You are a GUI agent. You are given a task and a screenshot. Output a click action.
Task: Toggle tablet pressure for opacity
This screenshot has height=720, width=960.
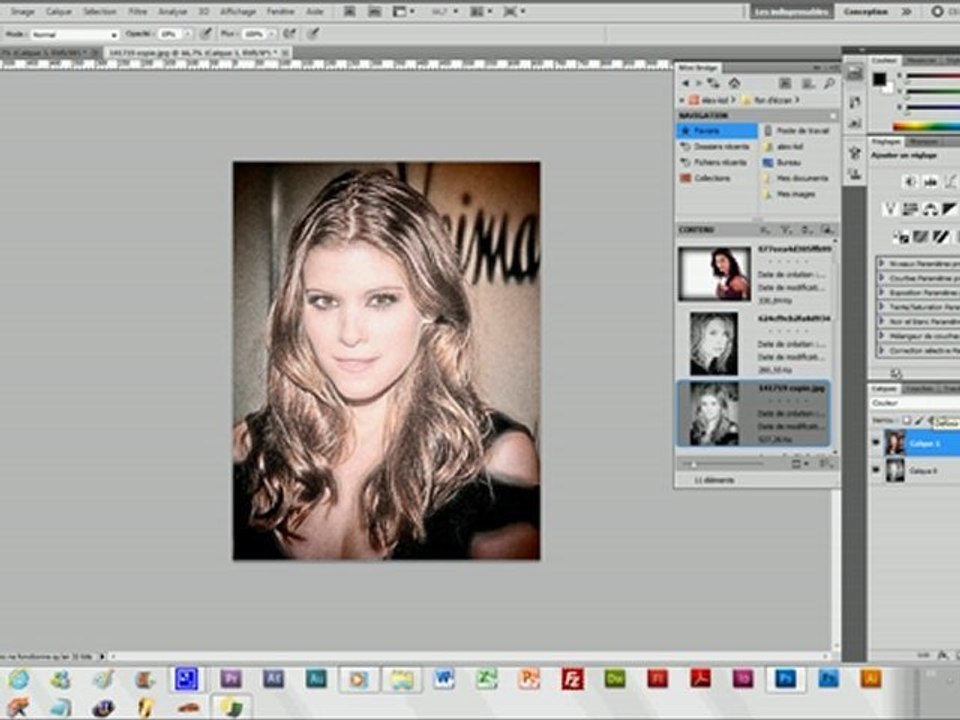coord(206,34)
